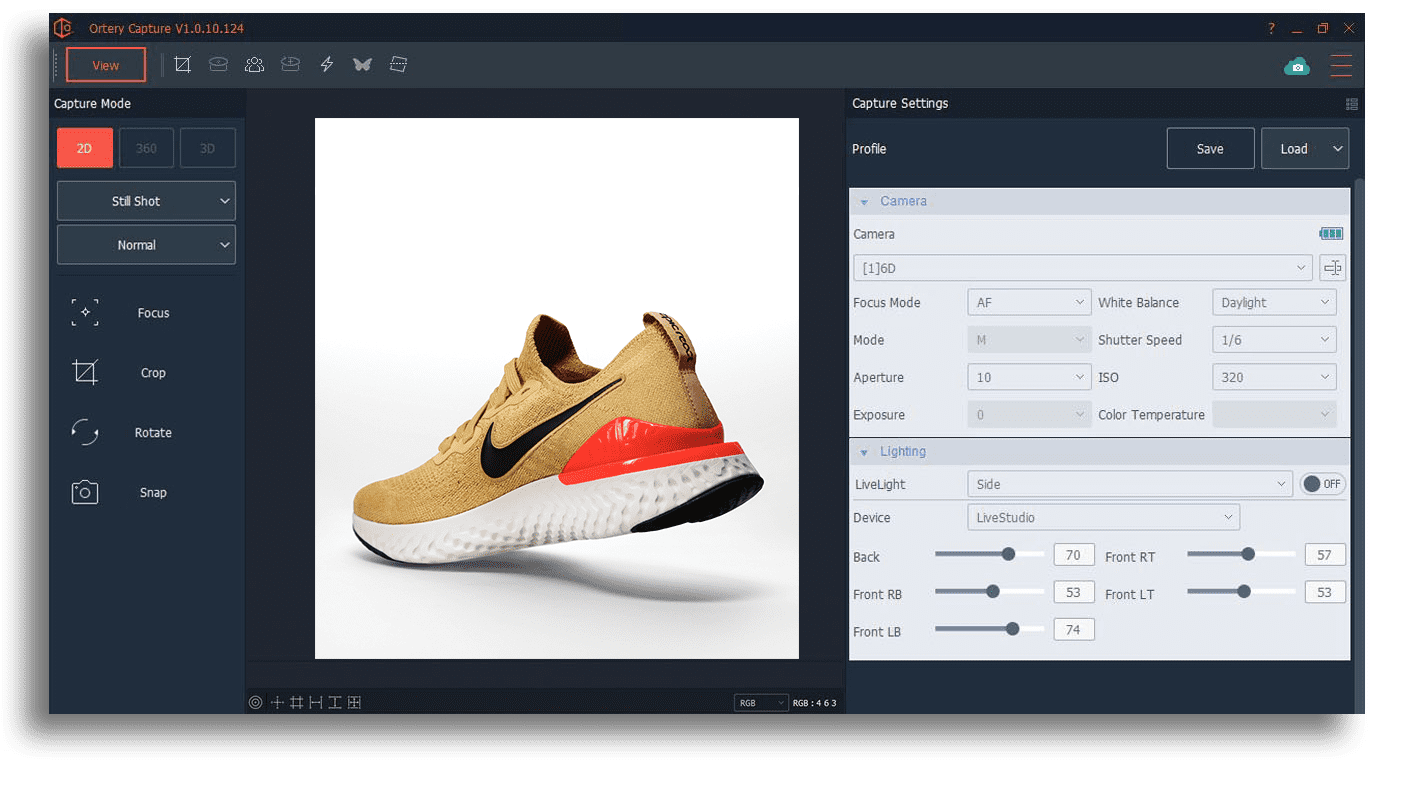Click the View button in toolbar
1416x791 pixels.
point(106,65)
